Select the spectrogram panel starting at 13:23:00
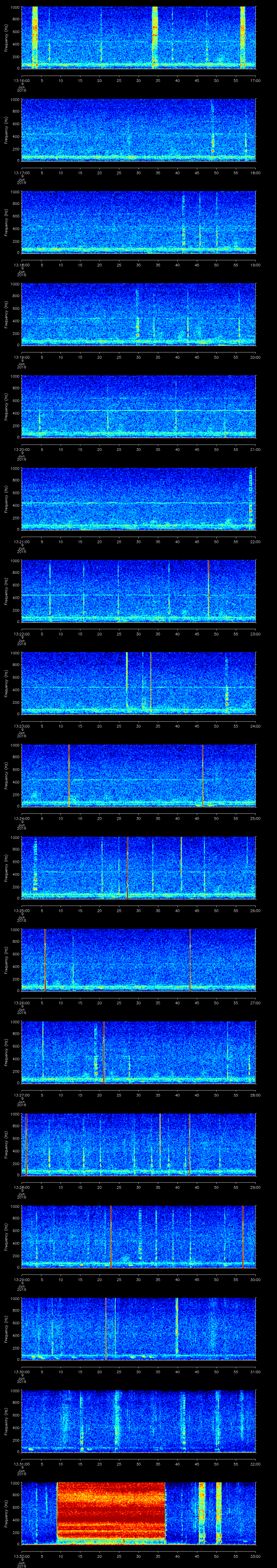277x1568 pixels. 138,683
